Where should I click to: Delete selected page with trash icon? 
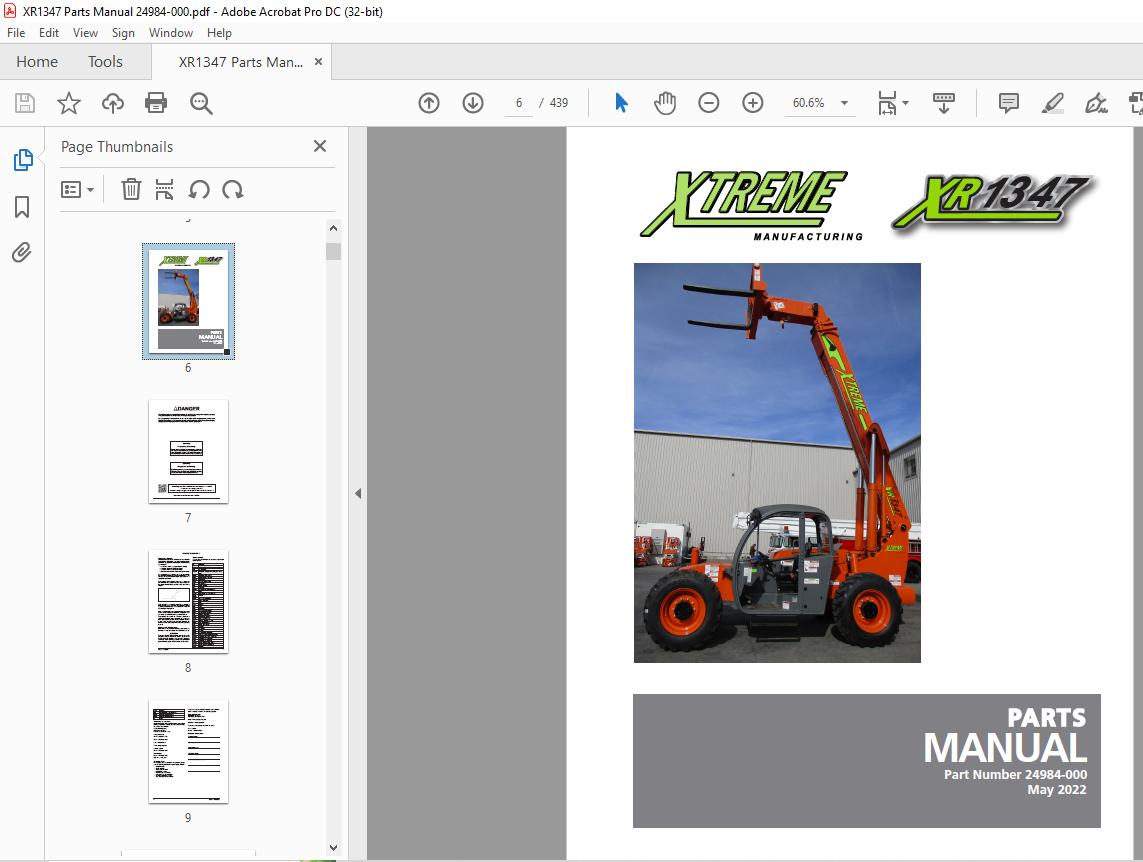pyautogui.click(x=131, y=189)
